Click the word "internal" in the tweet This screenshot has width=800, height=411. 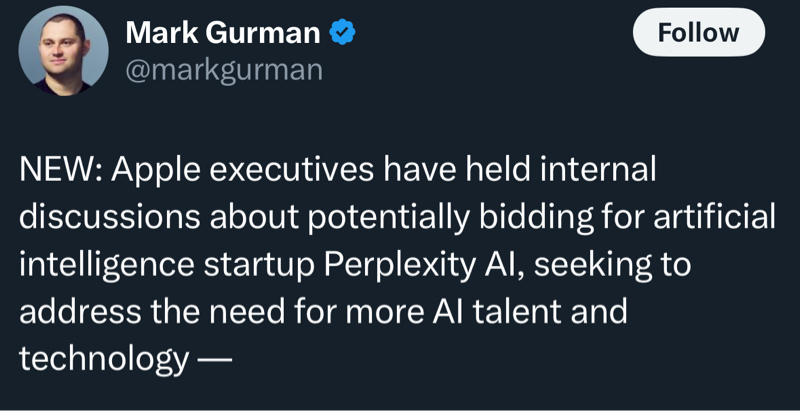[x=597, y=171]
